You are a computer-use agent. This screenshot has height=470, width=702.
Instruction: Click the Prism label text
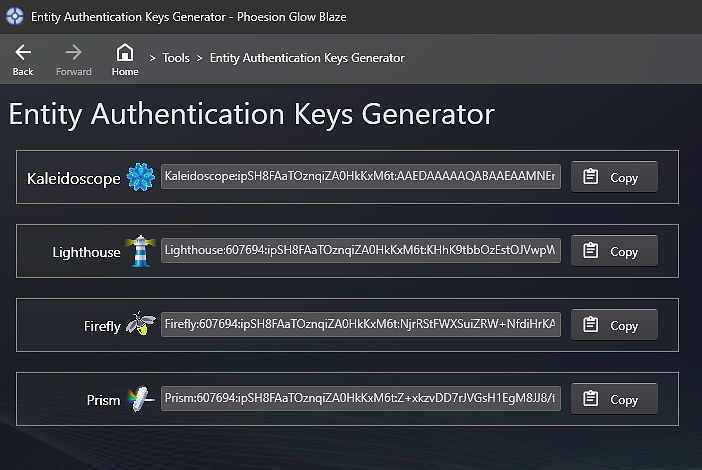[103, 400]
